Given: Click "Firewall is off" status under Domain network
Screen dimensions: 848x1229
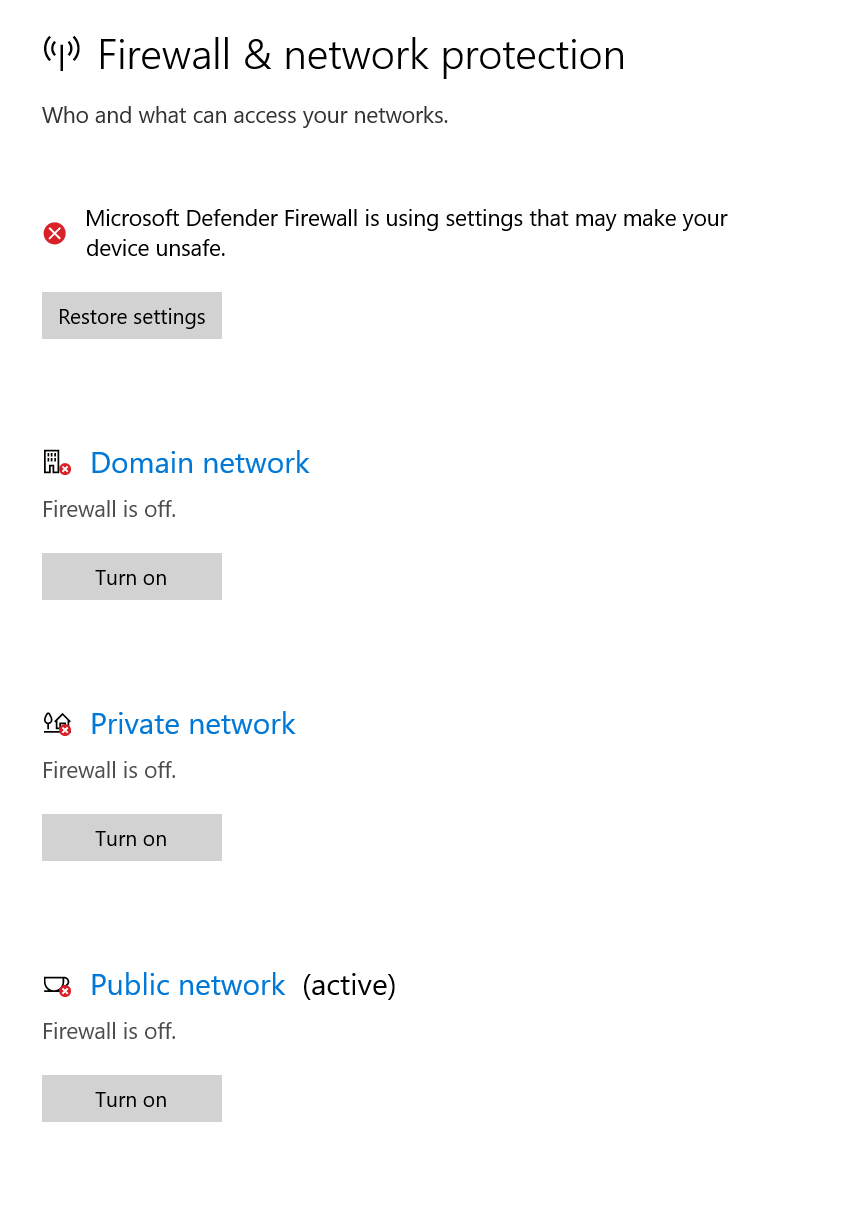Looking at the screenshot, I should tap(109, 510).
